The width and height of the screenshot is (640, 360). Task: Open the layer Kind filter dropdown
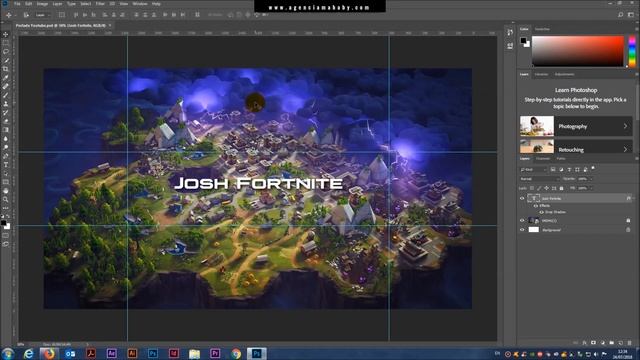533,169
